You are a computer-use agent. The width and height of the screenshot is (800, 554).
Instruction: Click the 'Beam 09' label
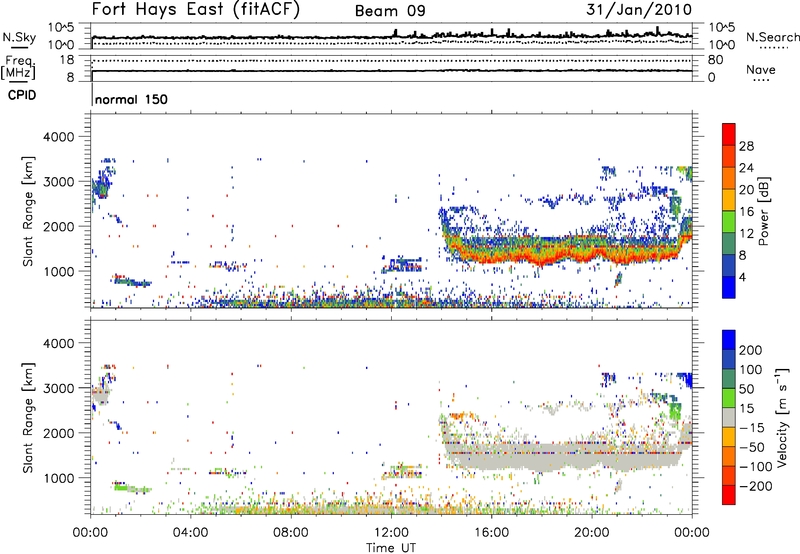tap(390, 11)
